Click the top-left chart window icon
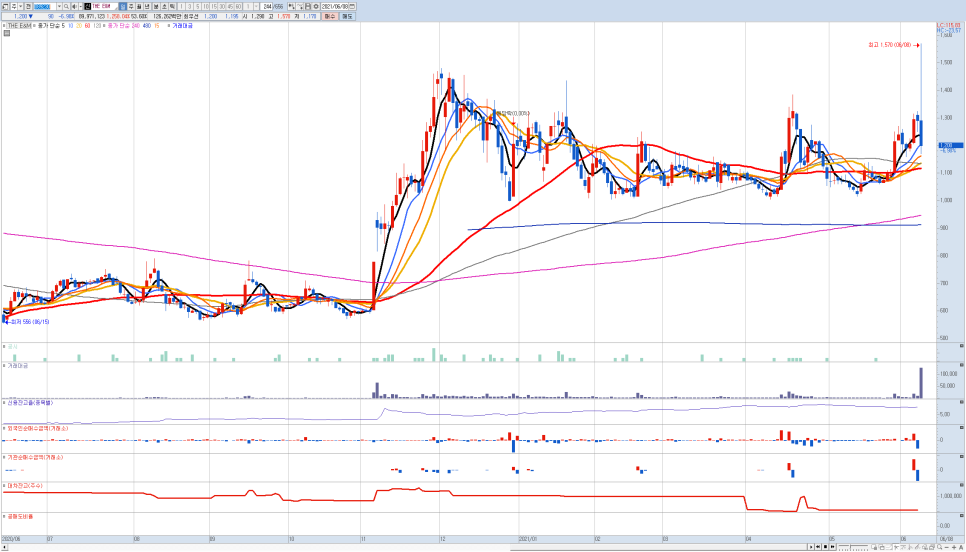 (5, 6)
